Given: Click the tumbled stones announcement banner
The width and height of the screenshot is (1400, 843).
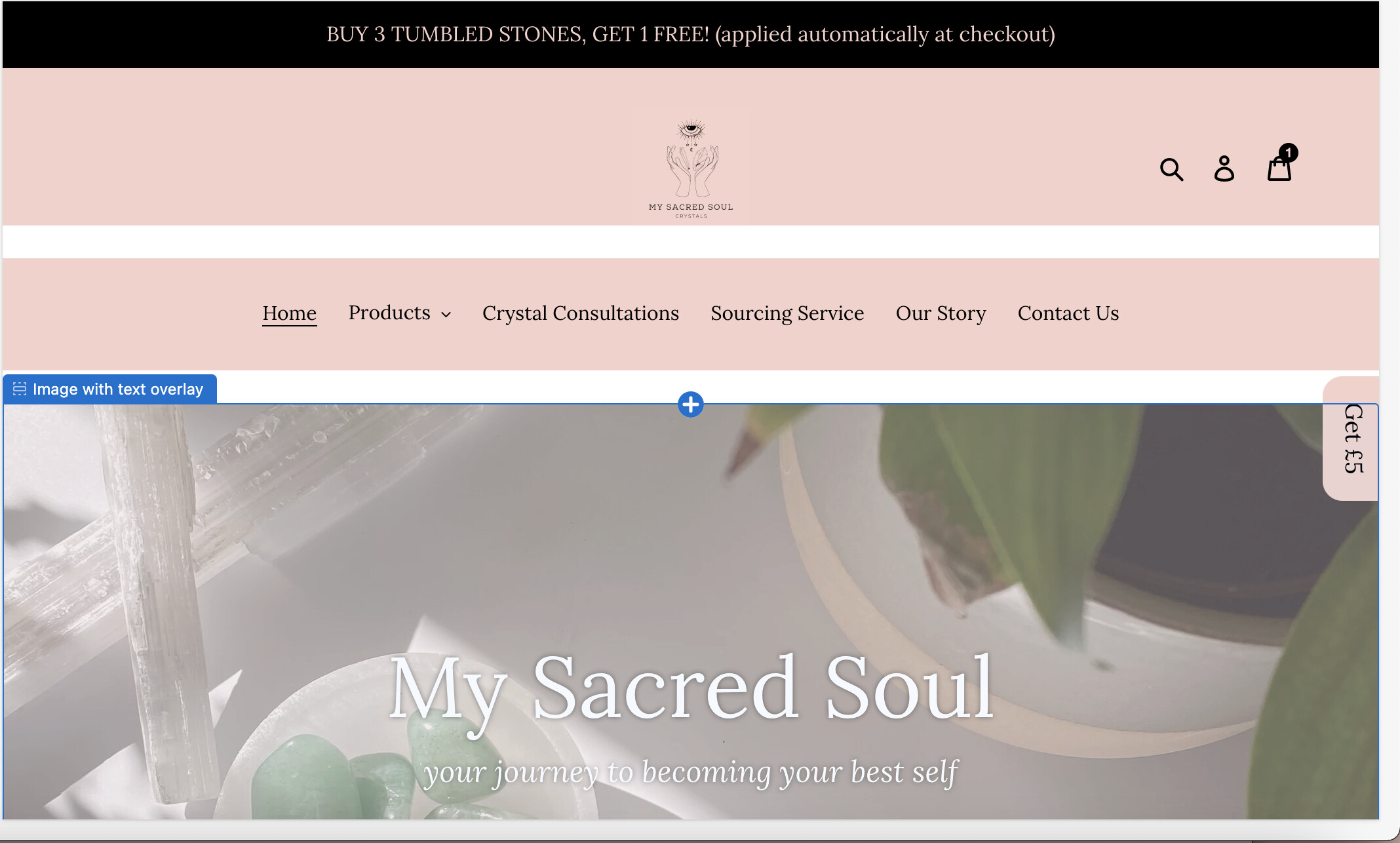Looking at the screenshot, I should [x=691, y=34].
